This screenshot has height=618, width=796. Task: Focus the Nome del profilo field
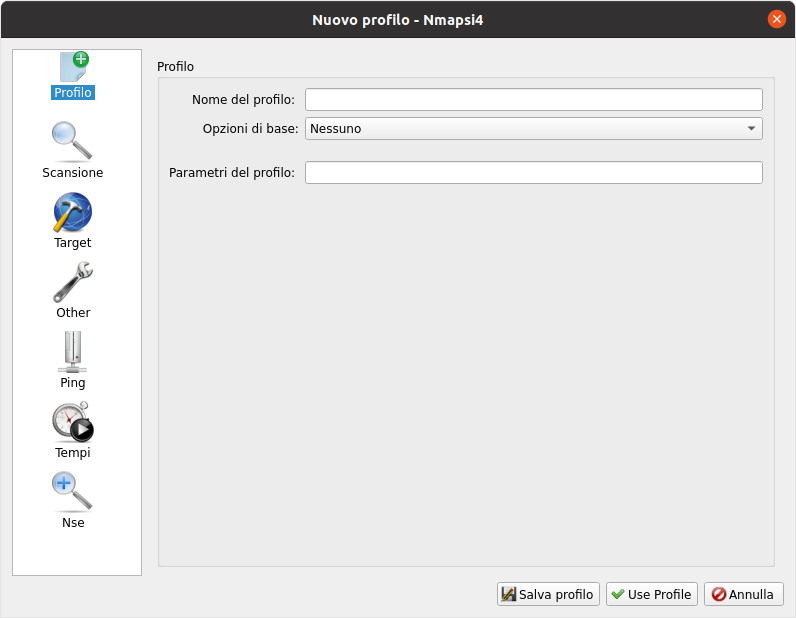pyautogui.click(x=534, y=100)
